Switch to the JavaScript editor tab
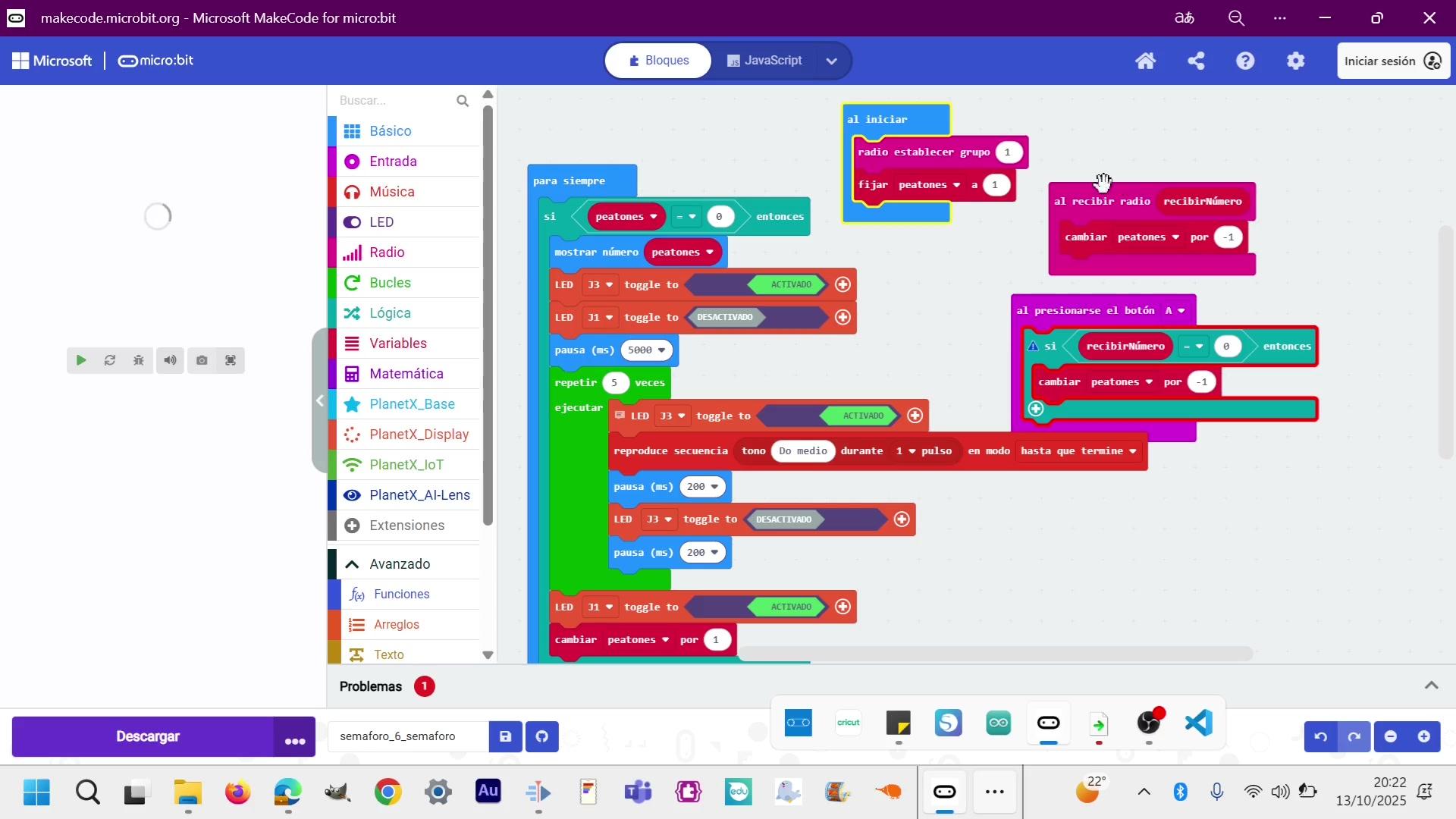 [x=764, y=61]
